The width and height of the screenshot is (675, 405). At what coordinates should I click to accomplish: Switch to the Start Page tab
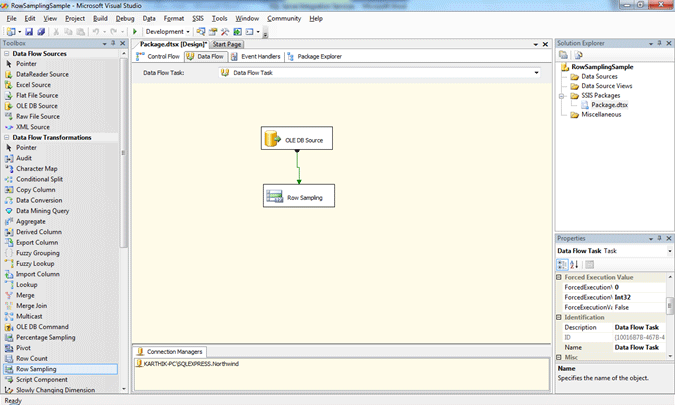tap(227, 44)
